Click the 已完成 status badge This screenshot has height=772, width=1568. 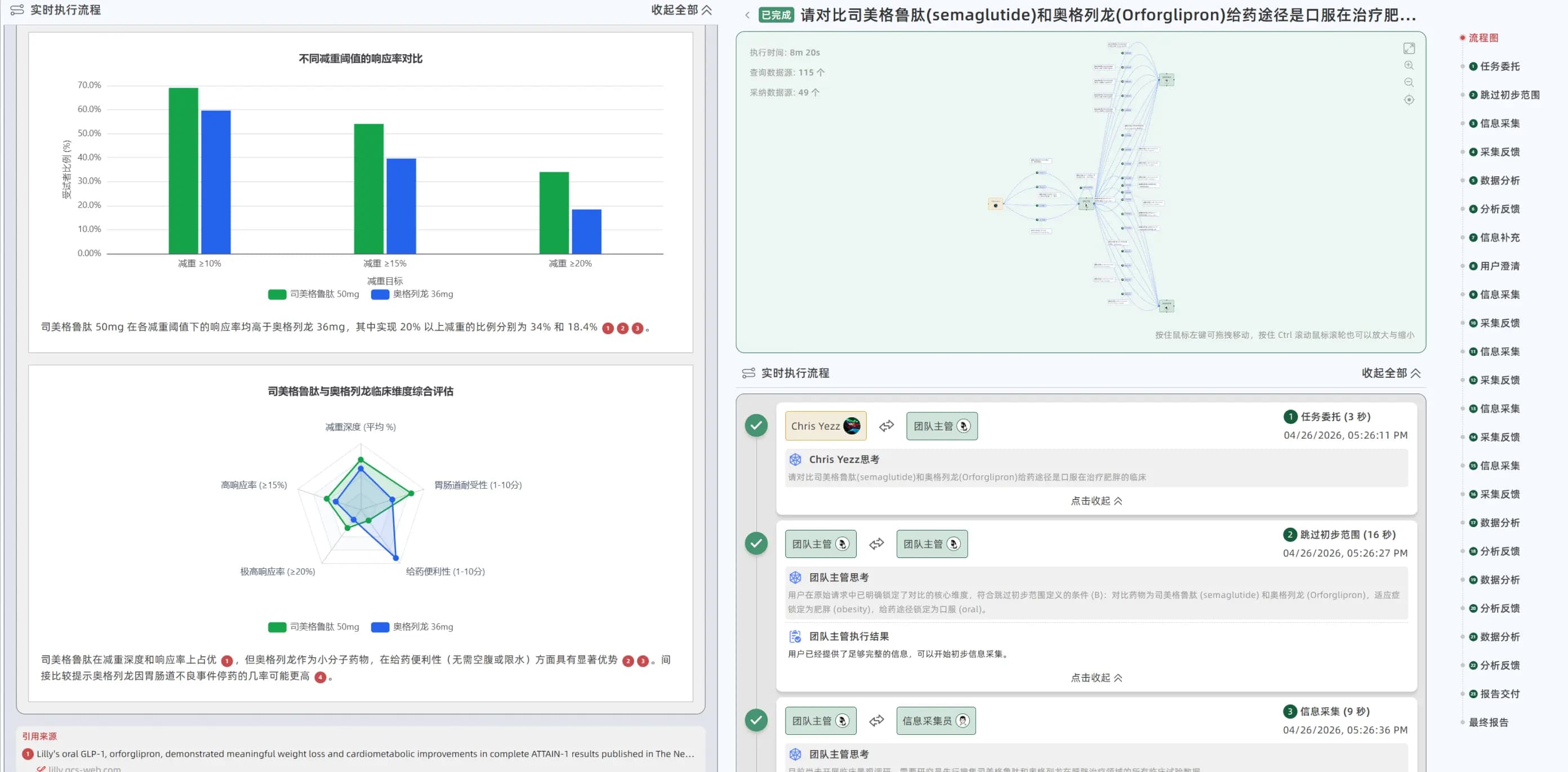[x=776, y=15]
